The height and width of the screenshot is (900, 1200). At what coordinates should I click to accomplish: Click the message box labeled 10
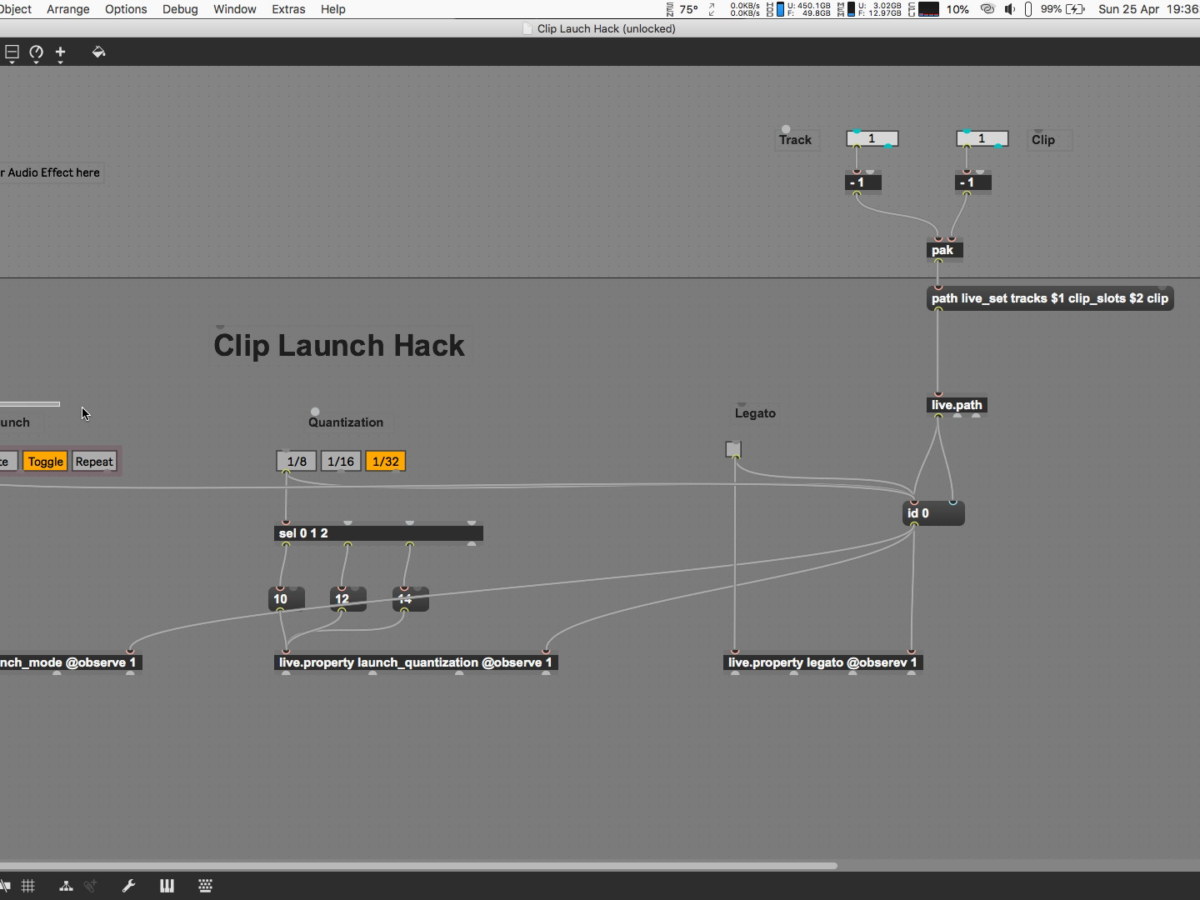coord(285,599)
